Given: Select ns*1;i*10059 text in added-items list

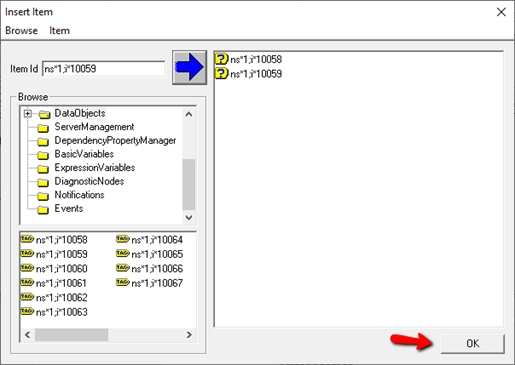Looking at the screenshot, I should click(256, 74).
